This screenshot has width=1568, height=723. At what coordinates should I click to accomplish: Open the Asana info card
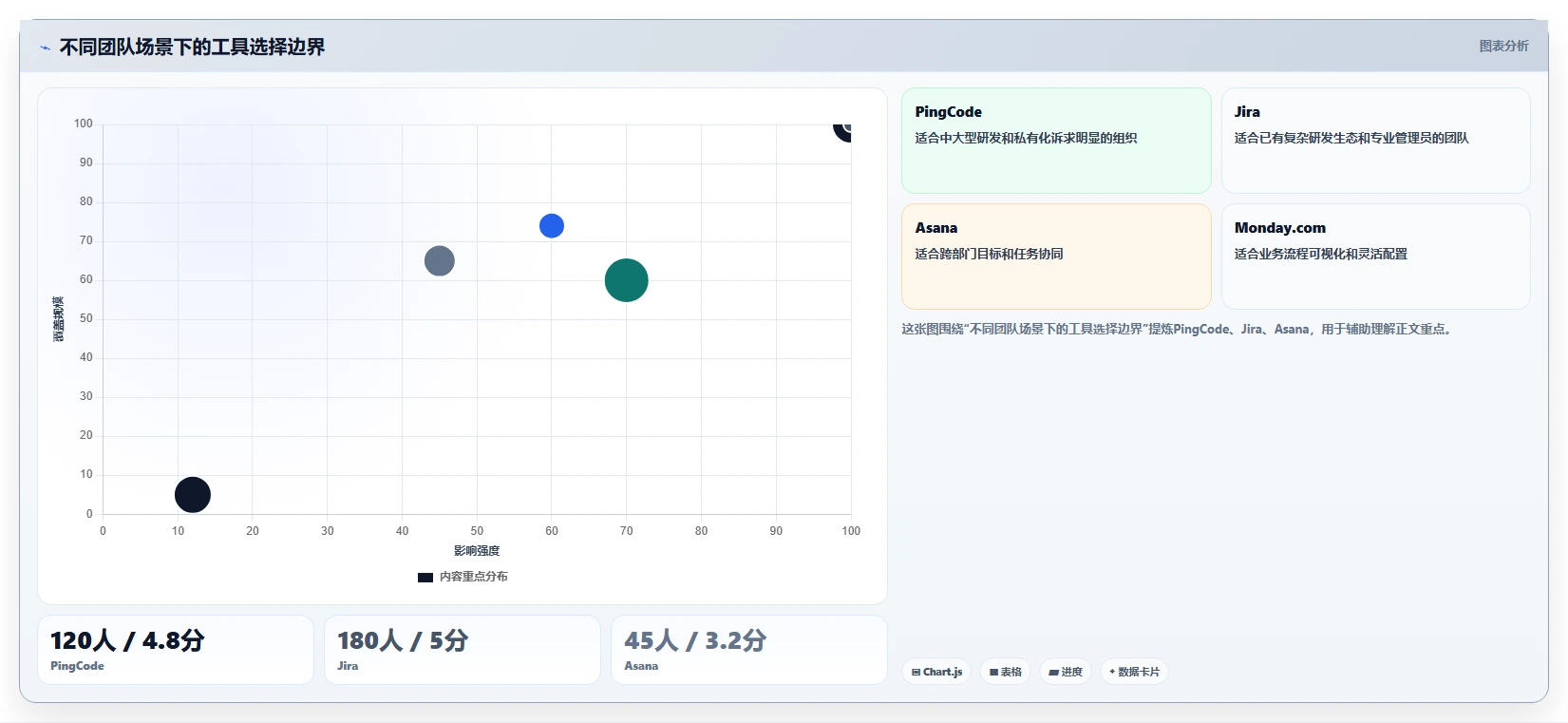click(x=1056, y=257)
